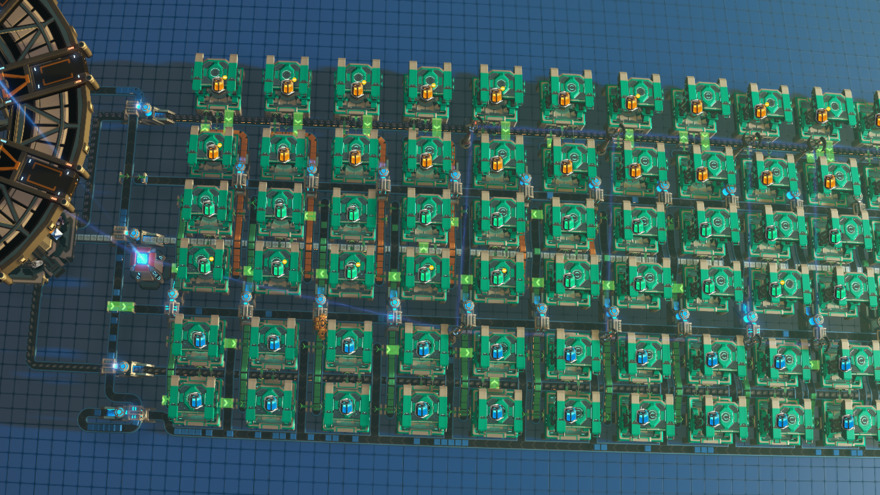
Task: Click orange cube icon on first top-row assembler
Action: [219, 85]
